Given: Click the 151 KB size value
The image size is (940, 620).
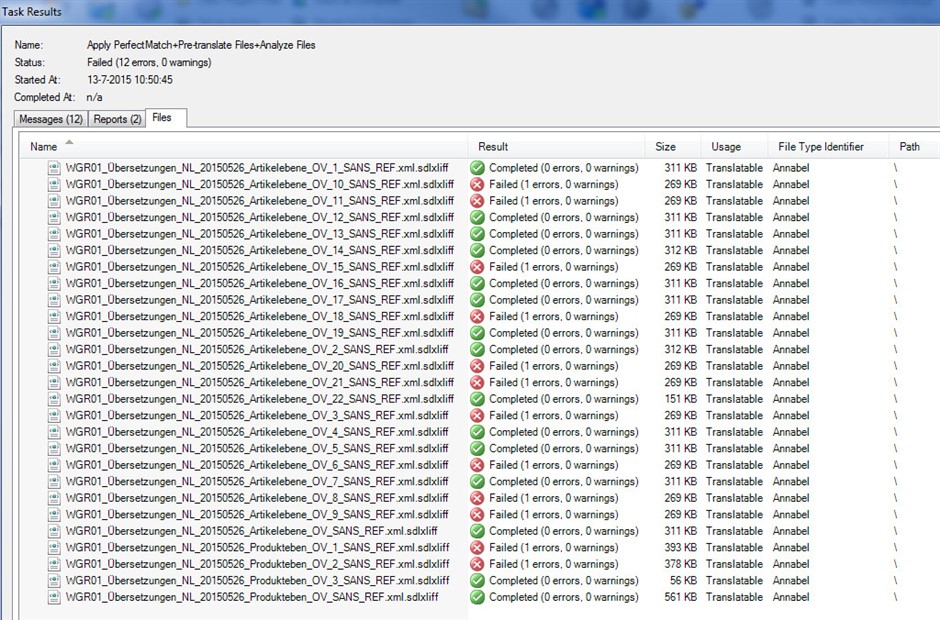Looking at the screenshot, I should tap(680, 399).
